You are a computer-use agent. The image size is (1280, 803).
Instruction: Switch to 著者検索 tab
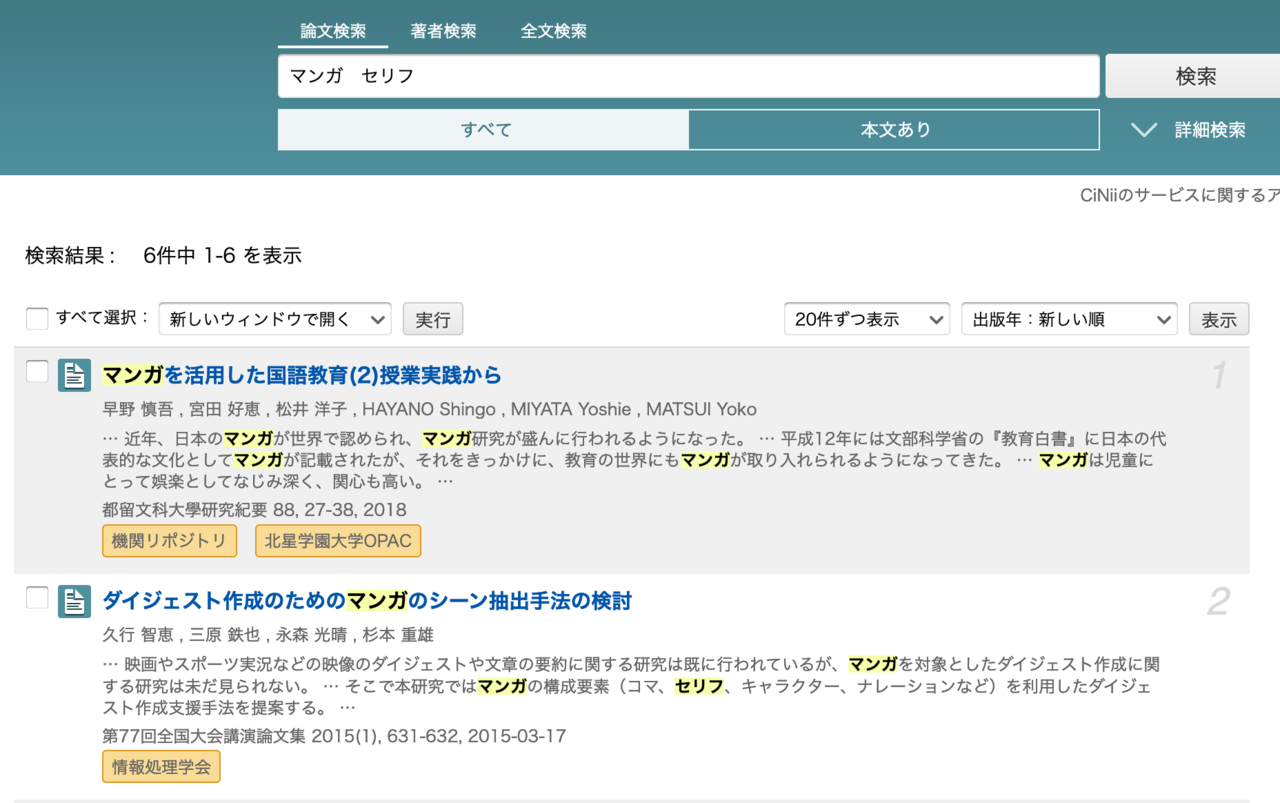(x=443, y=31)
